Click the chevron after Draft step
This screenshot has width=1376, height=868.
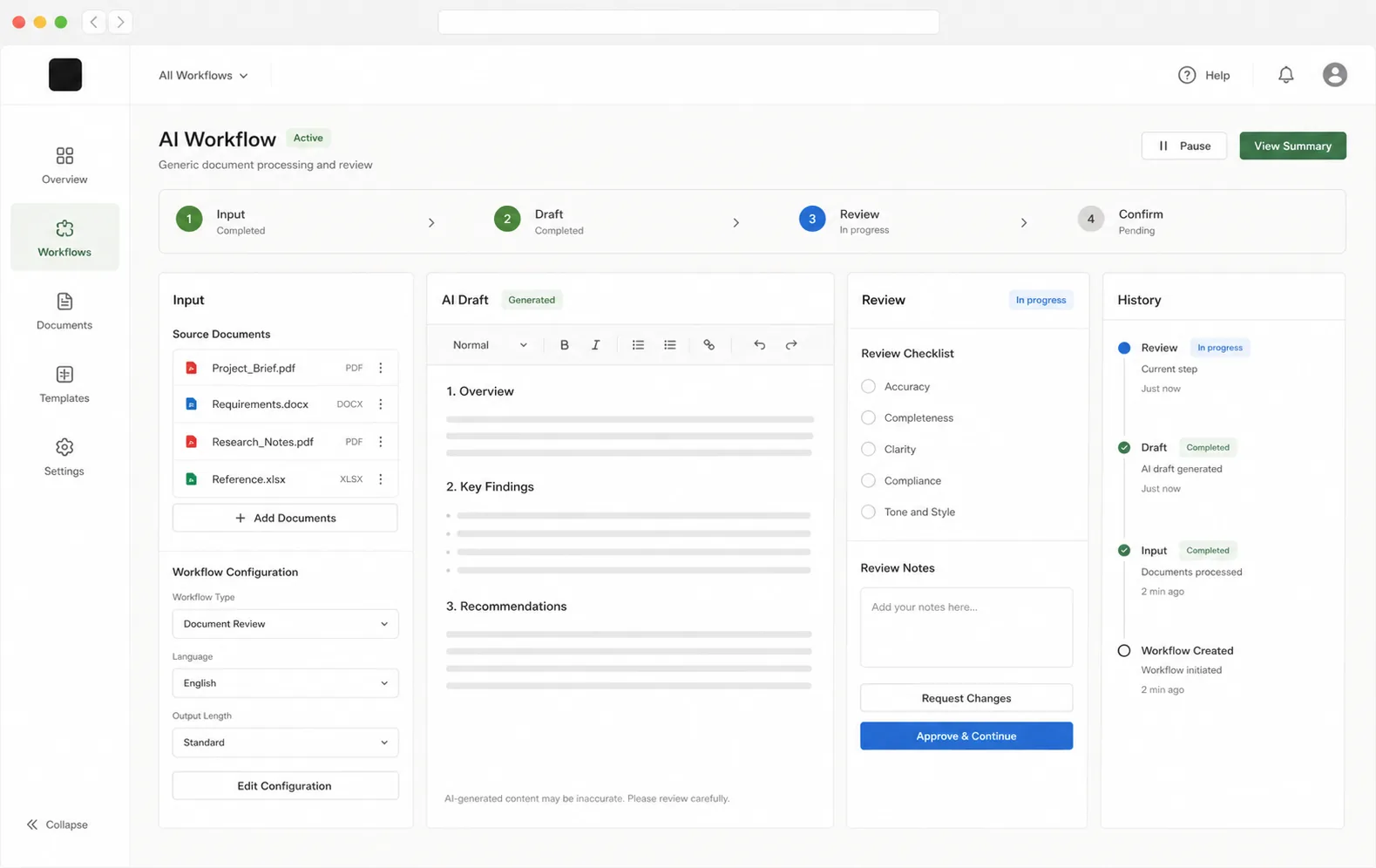coord(736,223)
